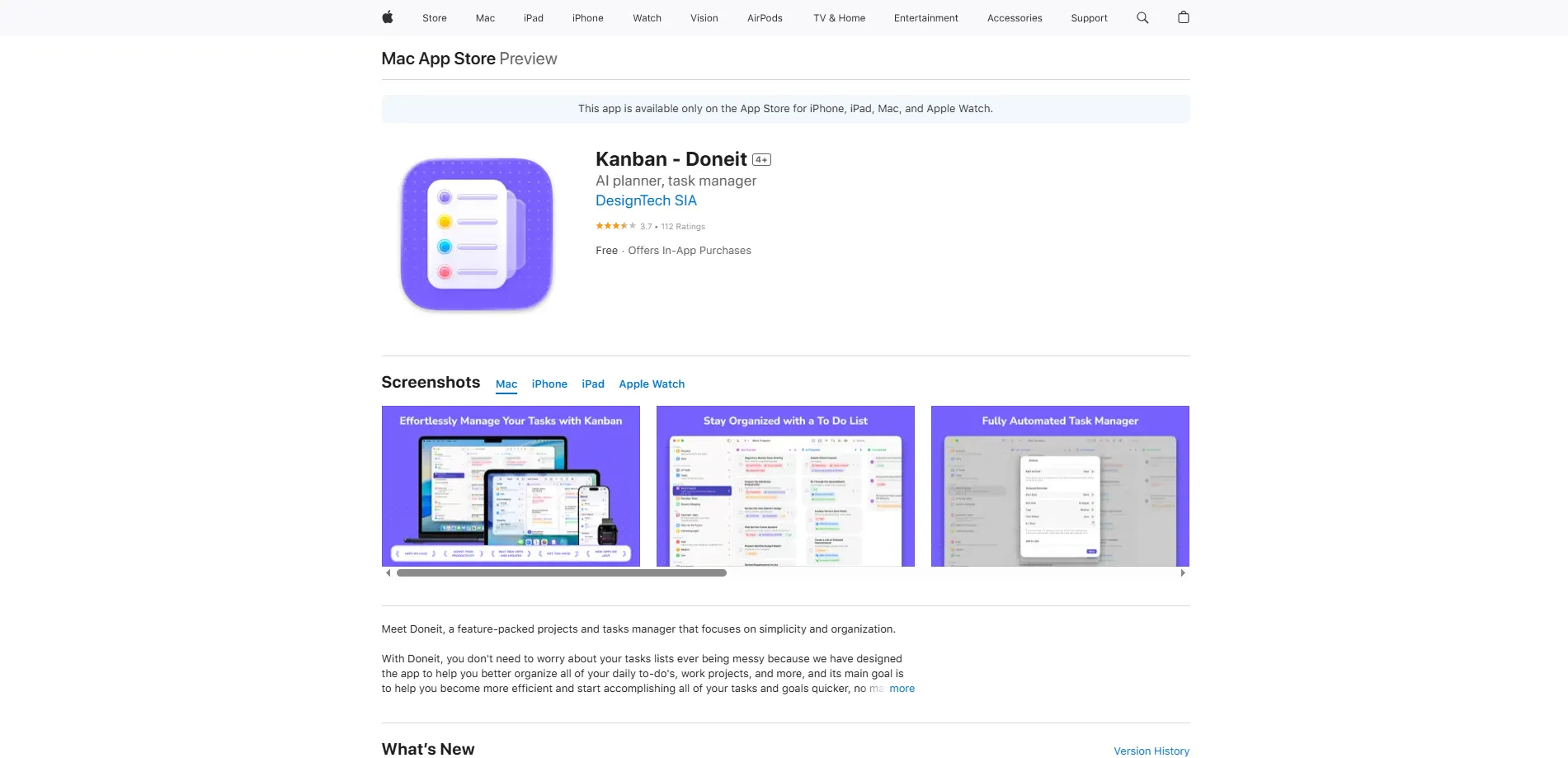1568x758 pixels.
Task: Open DesignTech SIA developer link
Action: point(646,200)
